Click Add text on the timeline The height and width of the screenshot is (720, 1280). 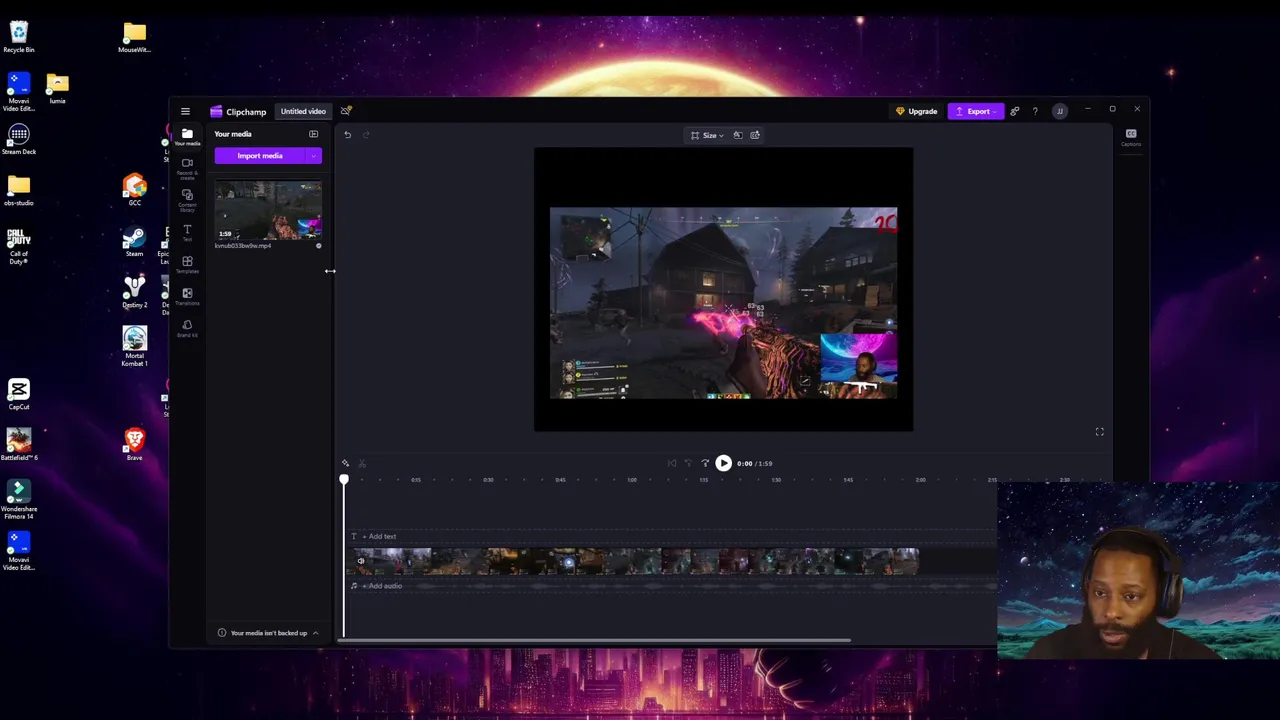379,537
